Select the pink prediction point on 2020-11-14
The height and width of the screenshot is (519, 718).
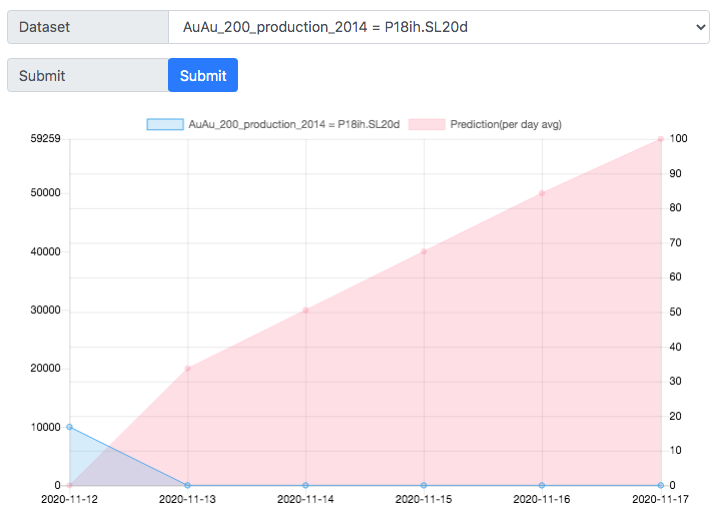306,310
